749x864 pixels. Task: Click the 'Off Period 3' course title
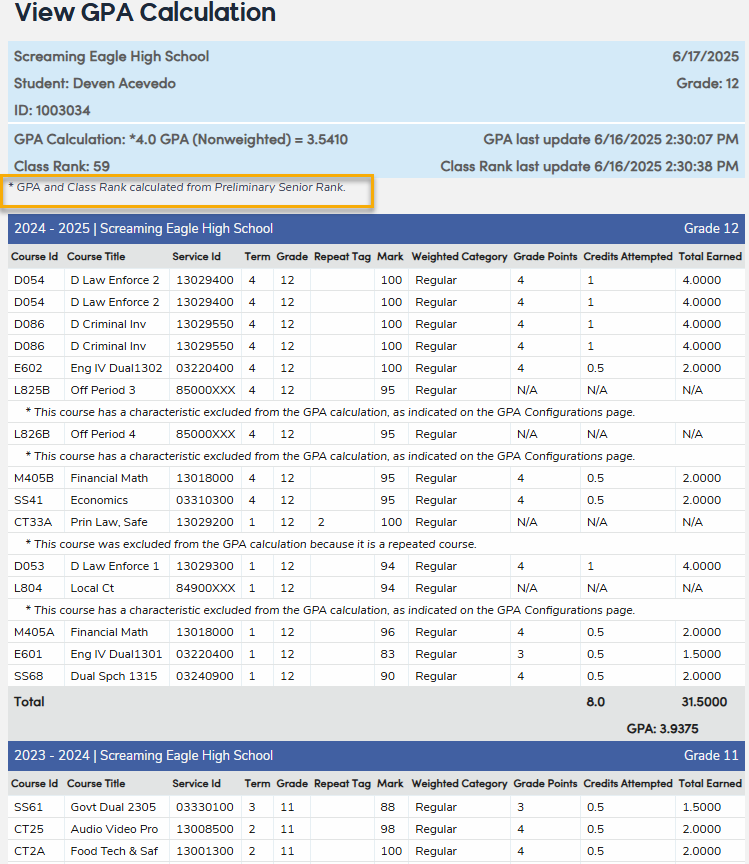click(x=103, y=390)
